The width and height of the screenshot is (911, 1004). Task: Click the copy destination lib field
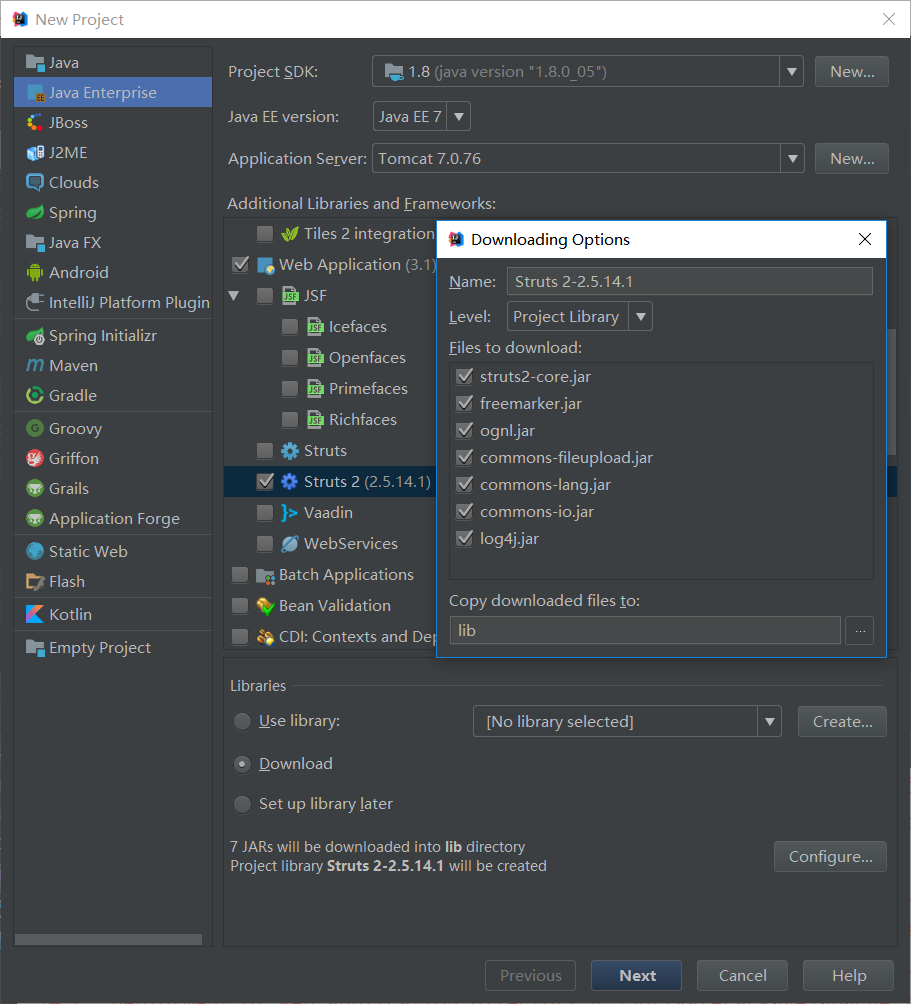tap(645, 631)
